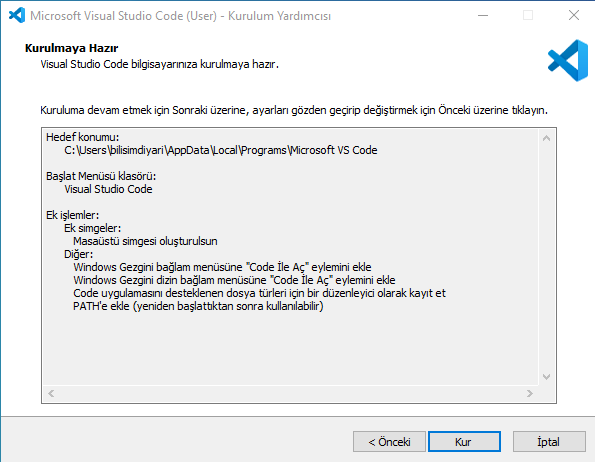This screenshot has width=595, height=462.
Task: Click the Kurulmaya Hazır heading
Action: 71,48
